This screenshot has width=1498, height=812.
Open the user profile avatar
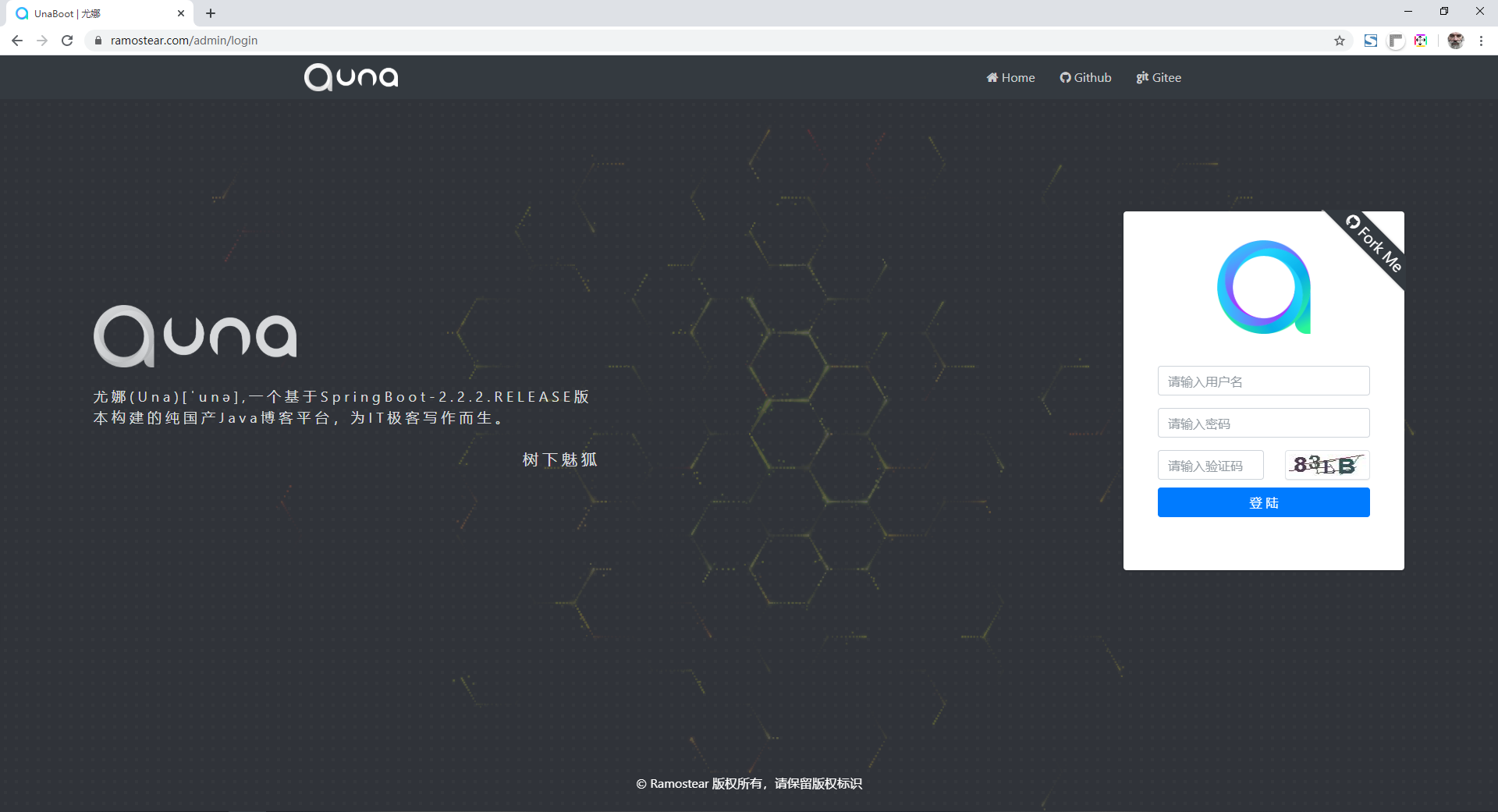1455,41
